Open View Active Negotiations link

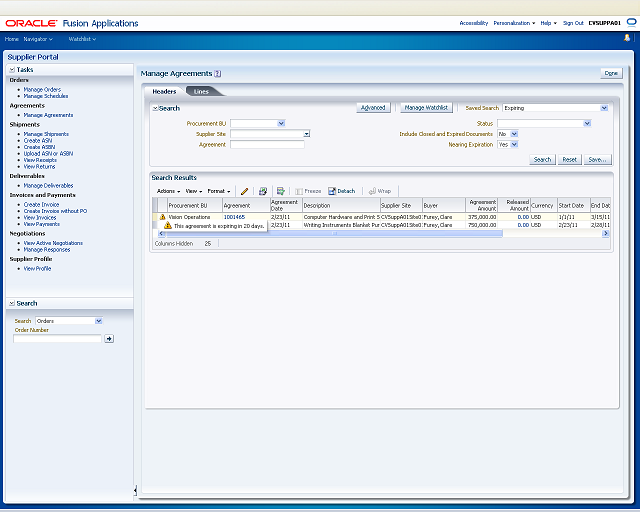click(x=53, y=243)
